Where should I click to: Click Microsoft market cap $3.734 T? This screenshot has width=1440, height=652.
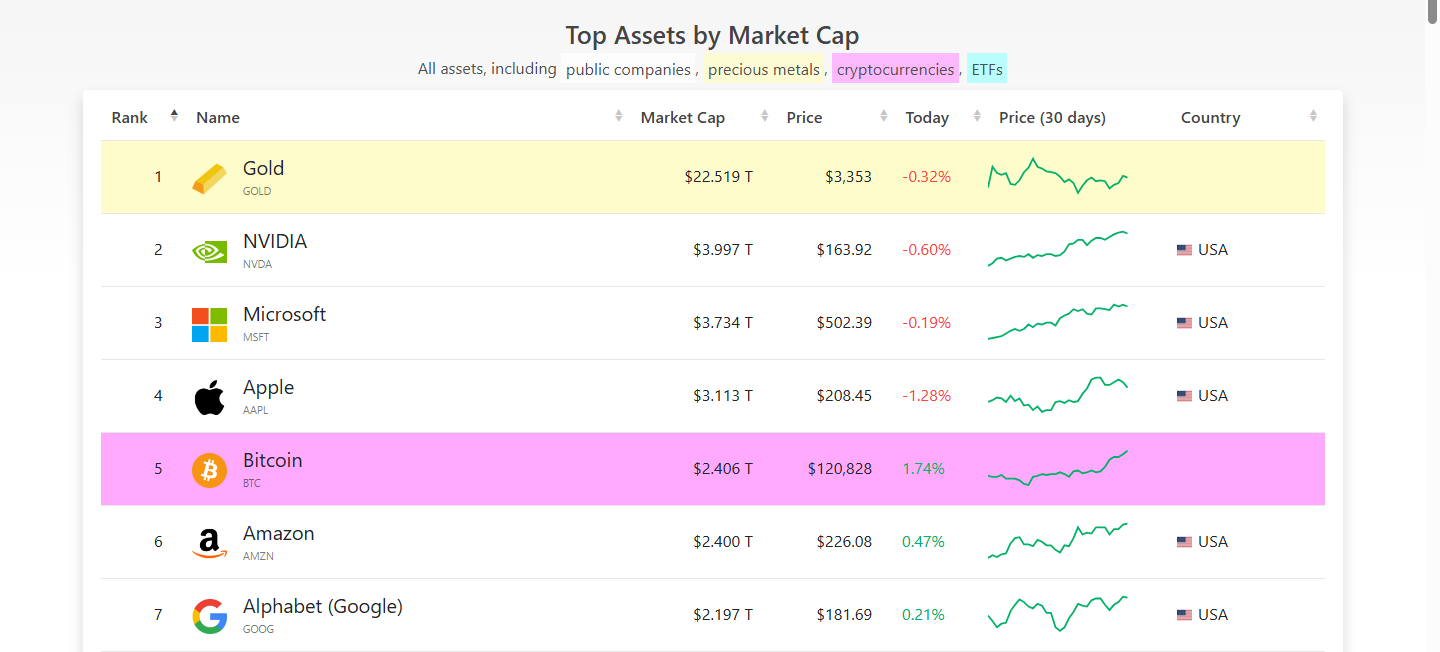[723, 323]
